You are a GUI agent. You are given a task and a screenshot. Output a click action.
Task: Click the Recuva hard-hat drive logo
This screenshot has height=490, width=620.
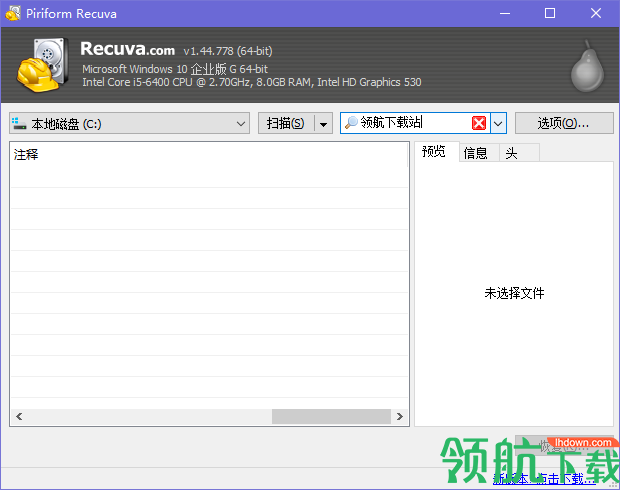(42, 65)
